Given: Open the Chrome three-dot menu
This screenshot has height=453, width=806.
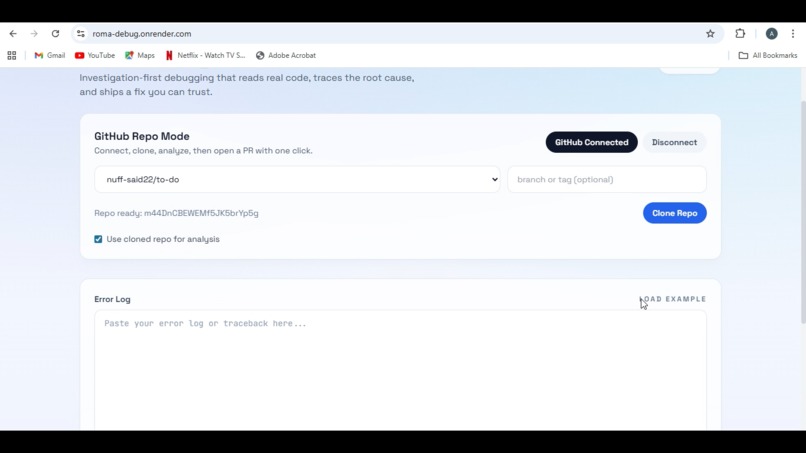Looking at the screenshot, I should click(793, 33).
